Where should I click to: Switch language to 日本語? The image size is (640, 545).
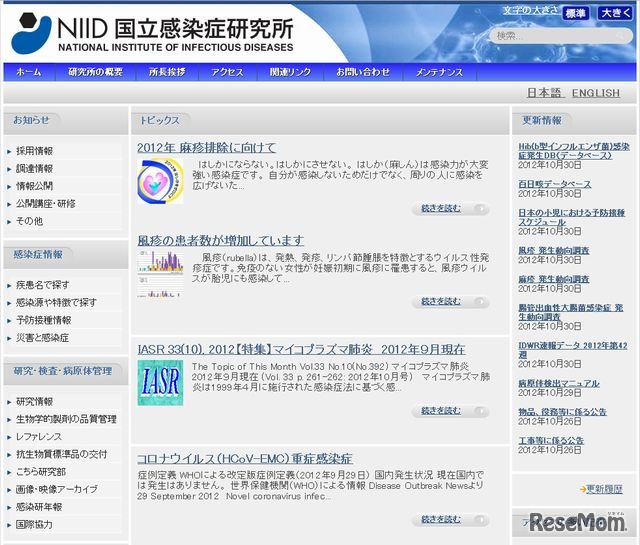coord(545,93)
